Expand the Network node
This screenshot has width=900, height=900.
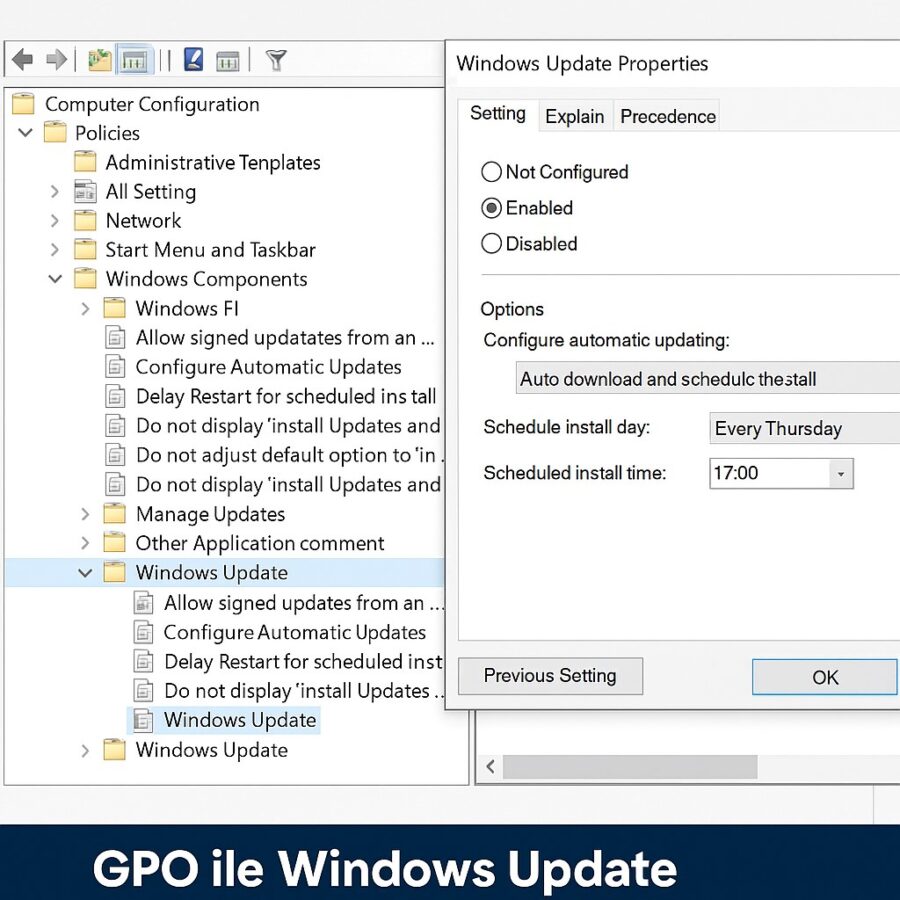click(x=55, y=220)
